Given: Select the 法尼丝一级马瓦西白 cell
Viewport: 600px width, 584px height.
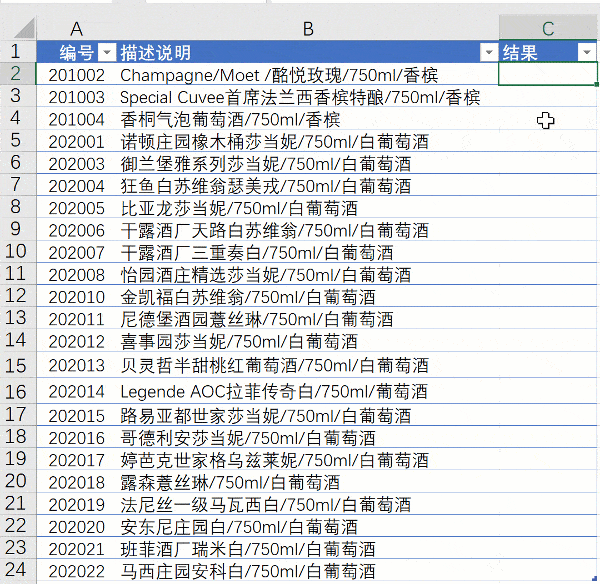Looking at the screenshot, I should [x=308, y=504].
